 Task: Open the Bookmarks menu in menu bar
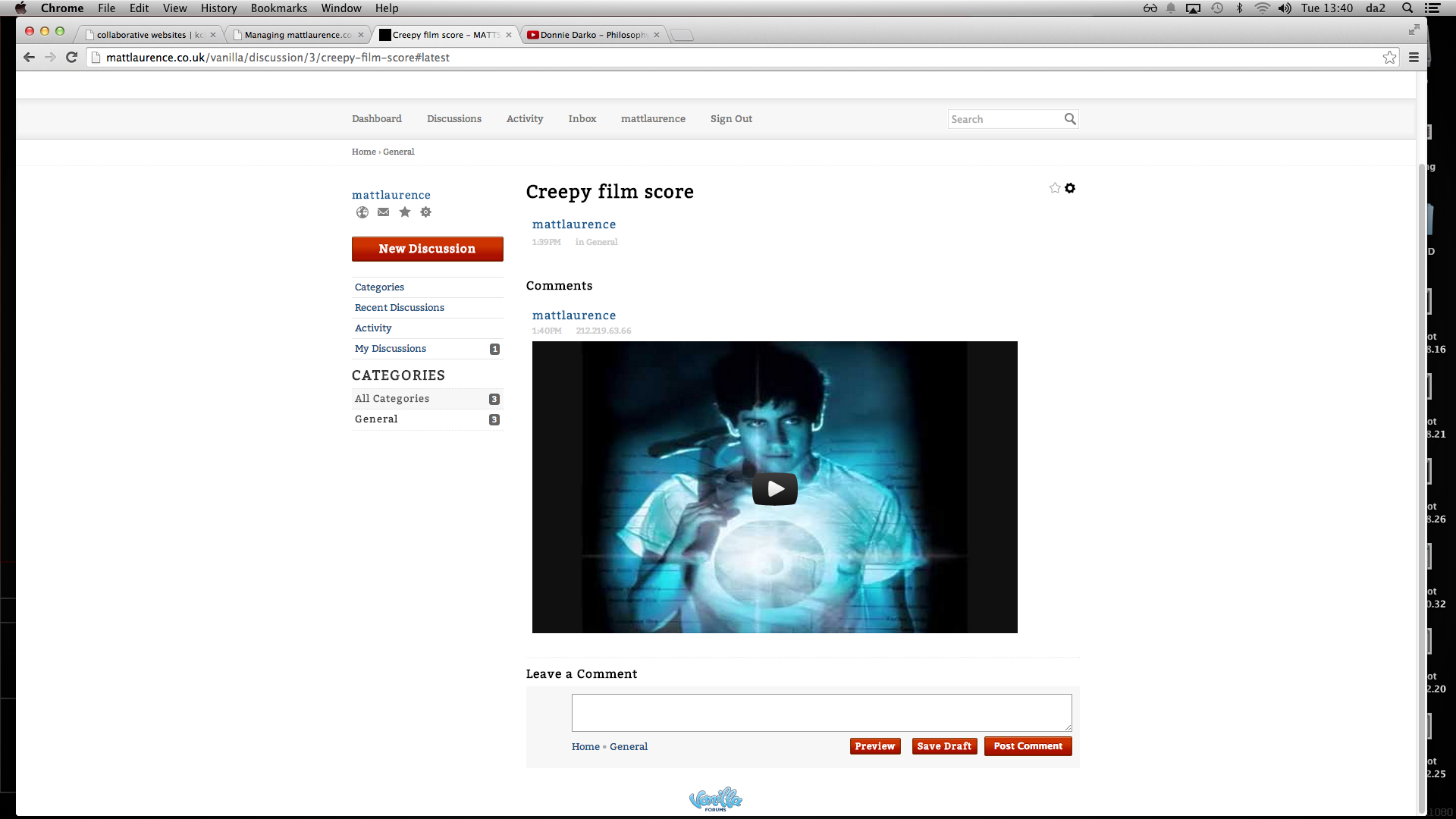278,8
